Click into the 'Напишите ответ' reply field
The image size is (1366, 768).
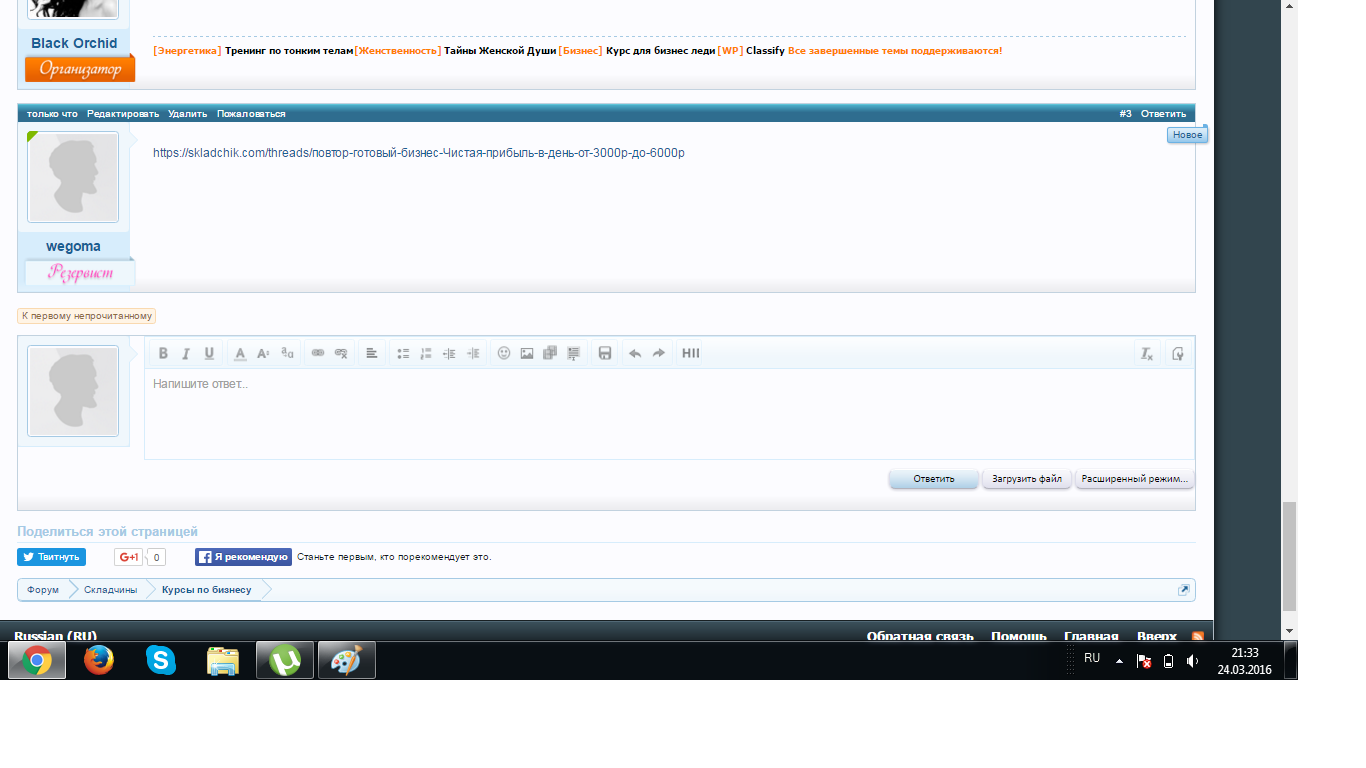pos(669,414)
